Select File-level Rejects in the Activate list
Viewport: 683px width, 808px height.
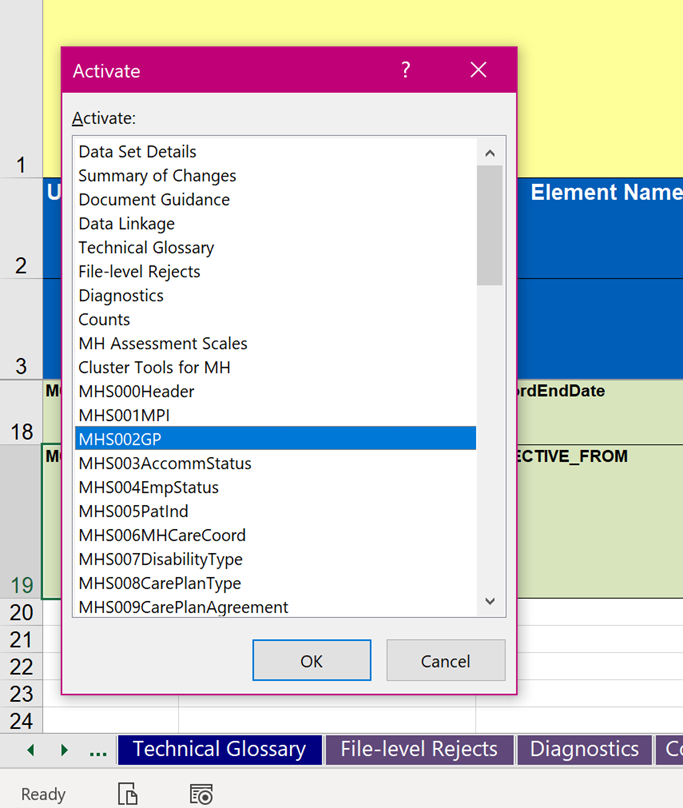[x=275, y=272]
